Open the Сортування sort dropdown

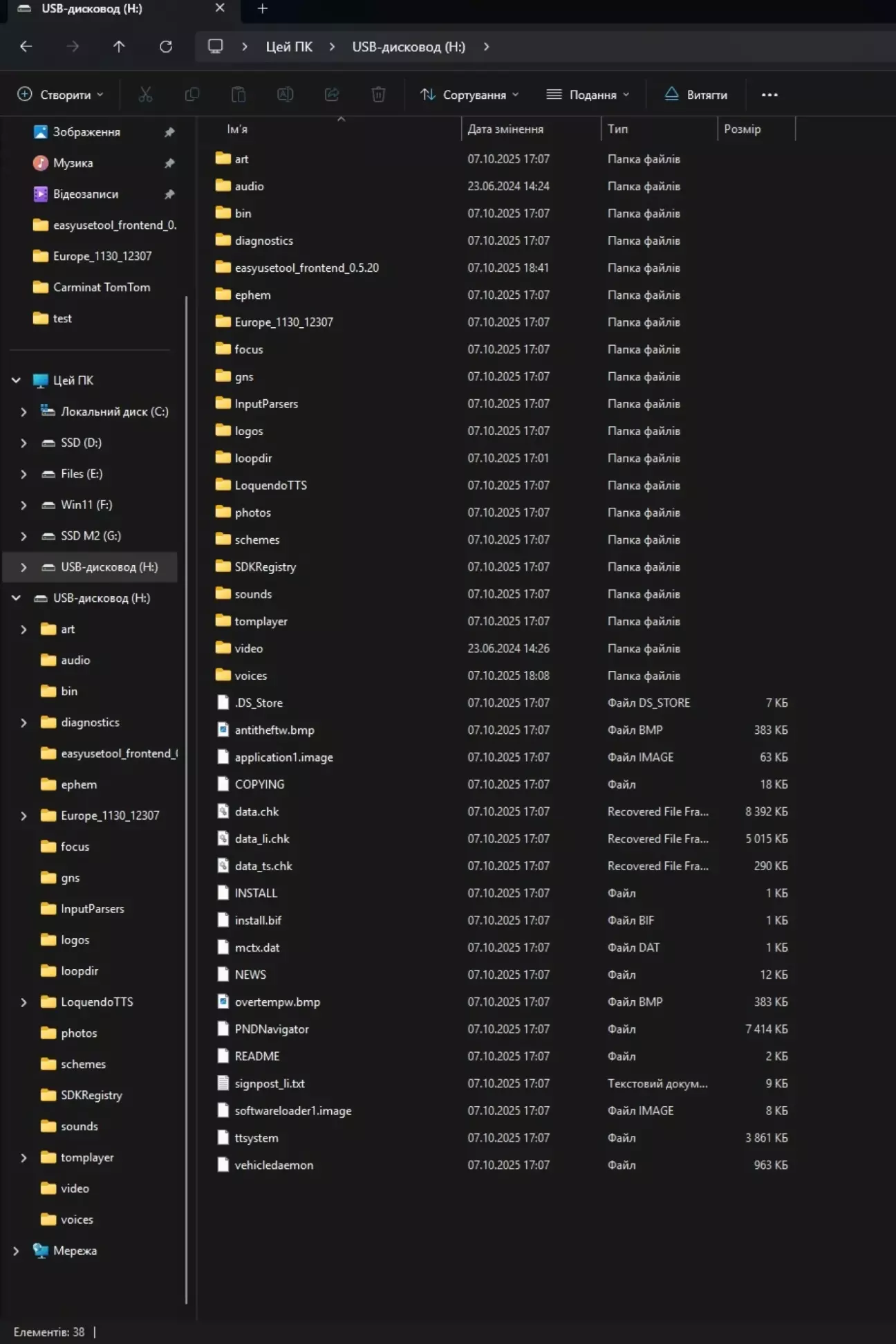click(469, 95)
